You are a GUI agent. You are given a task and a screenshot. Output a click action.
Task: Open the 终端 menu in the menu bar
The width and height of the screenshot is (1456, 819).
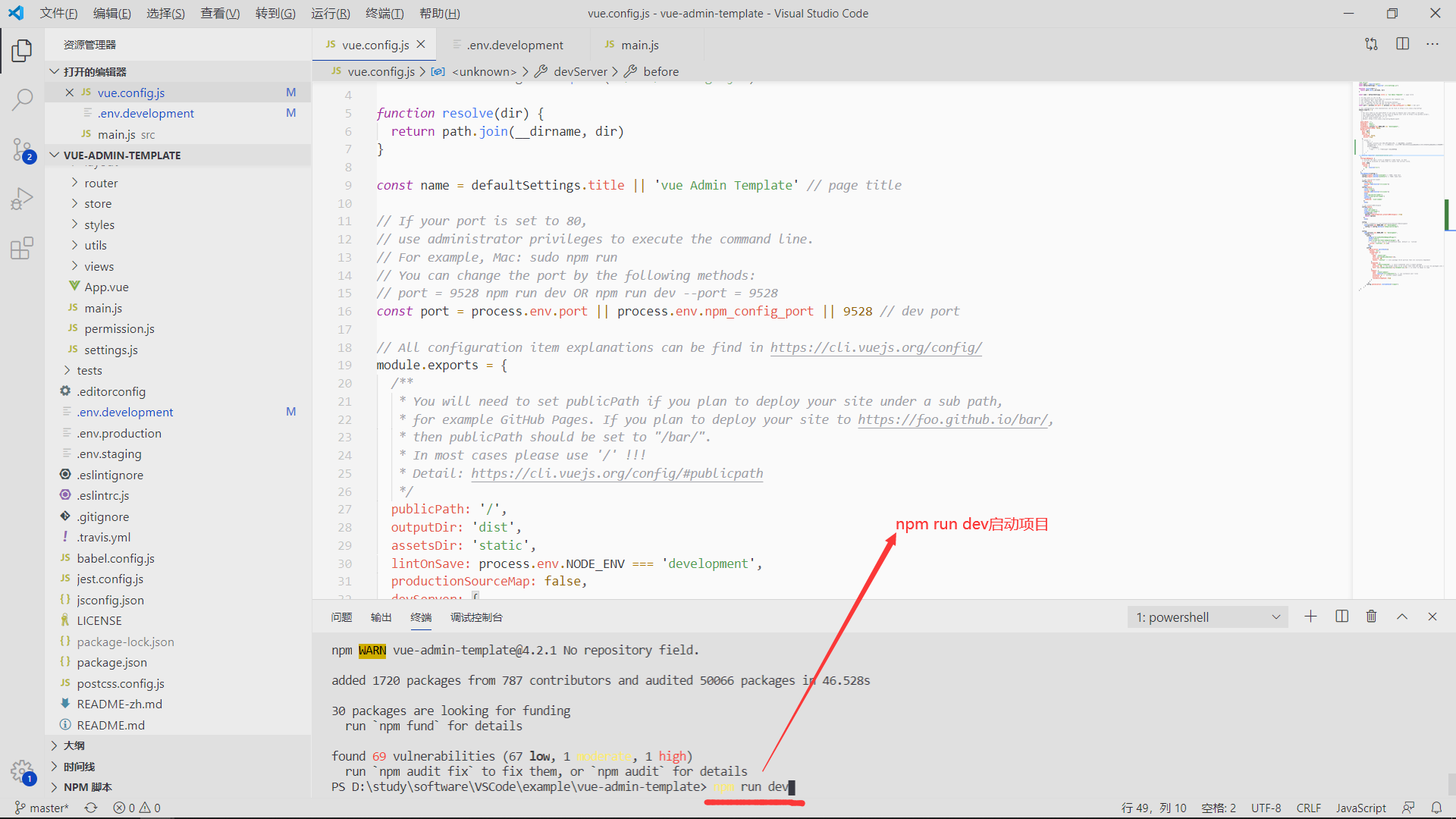[x=384, y=13]
